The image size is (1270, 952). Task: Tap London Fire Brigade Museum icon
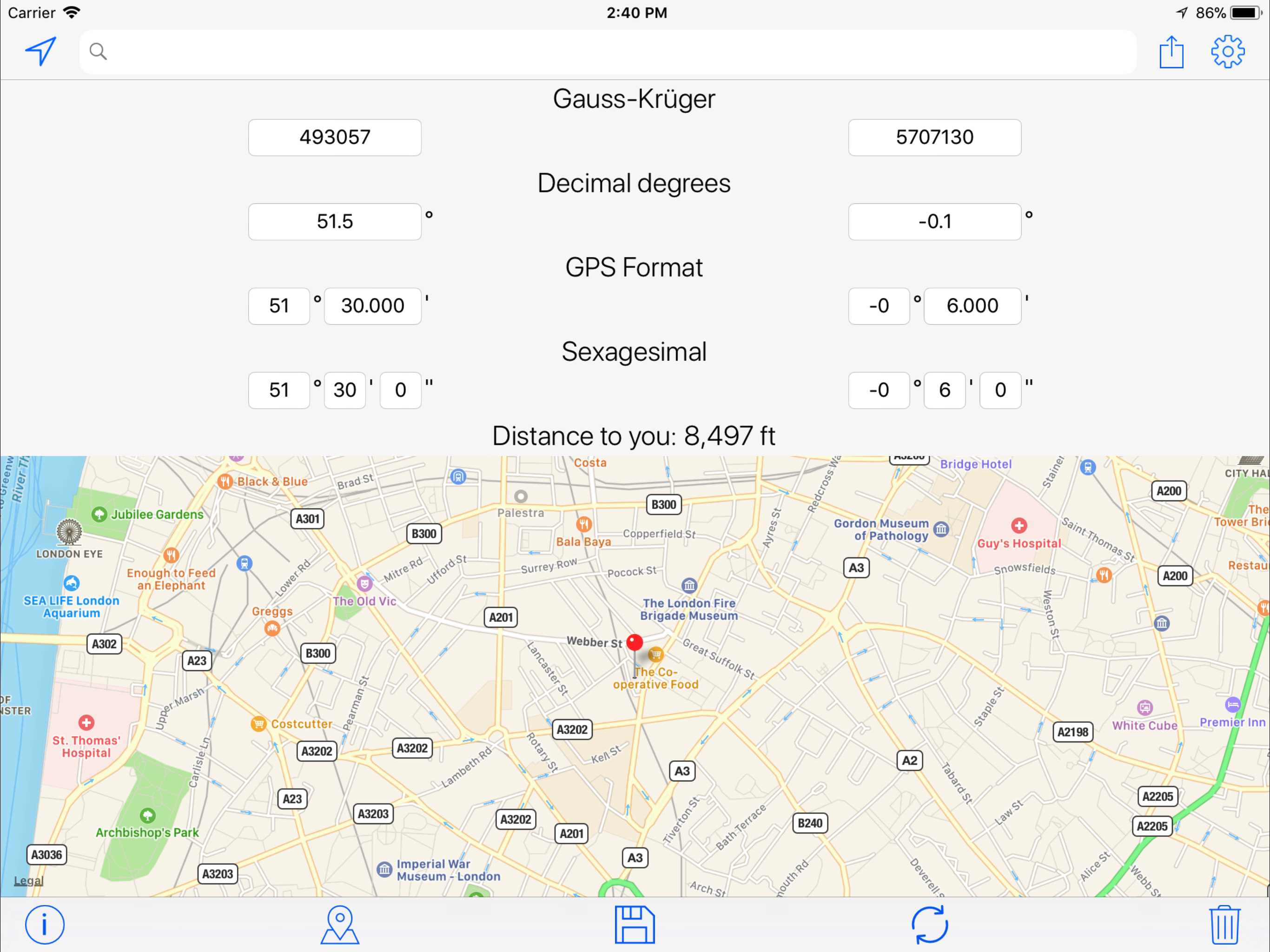pyautogui.click(x=689, y=585)
